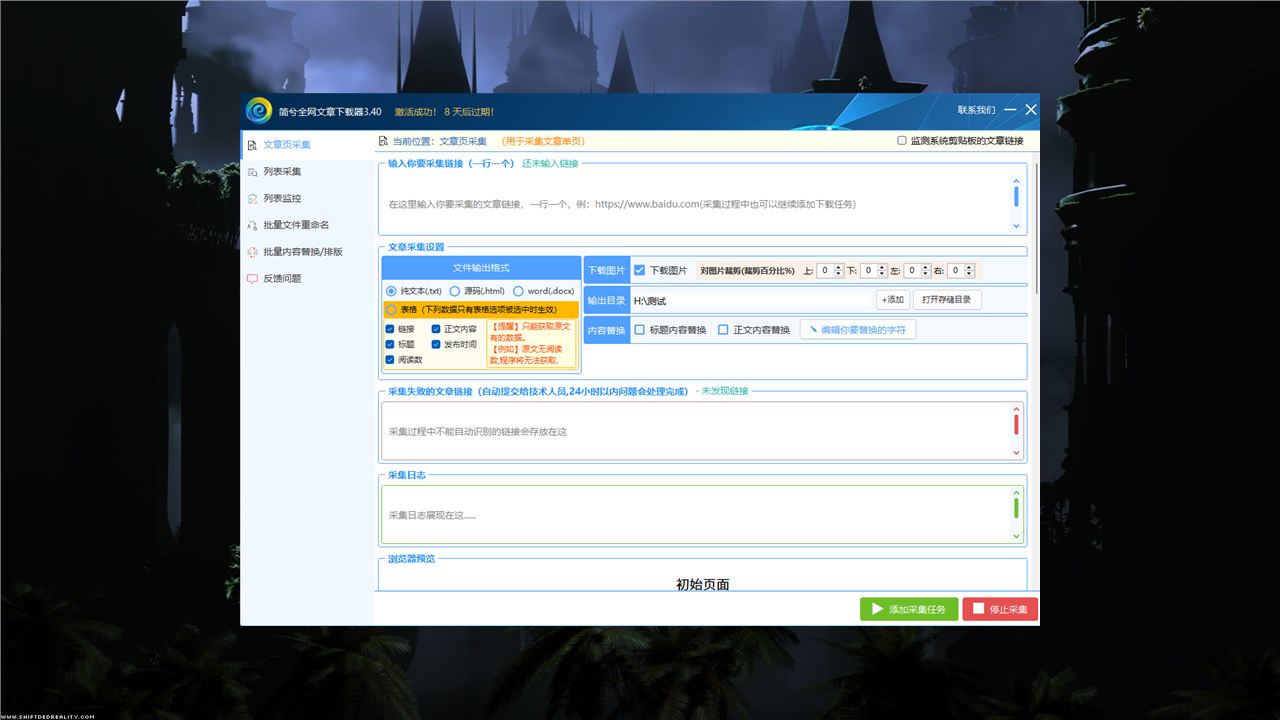Click the 上 crop value field

click(x=825, y=271)
